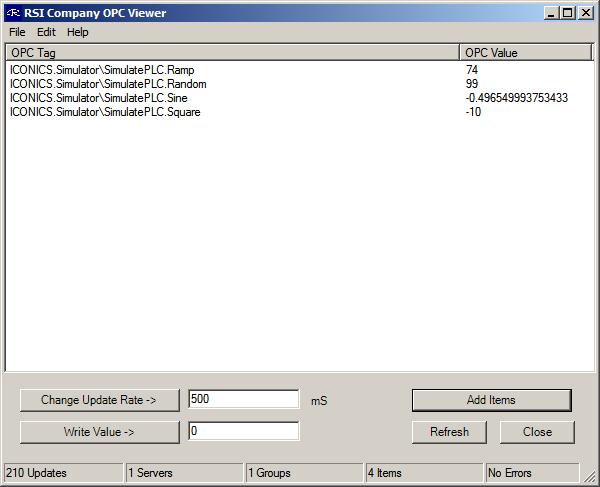The height and width of the screenshot is (487, 600).
Task: Focus the update rate field showing 500
Action: (x=243, y=399)
